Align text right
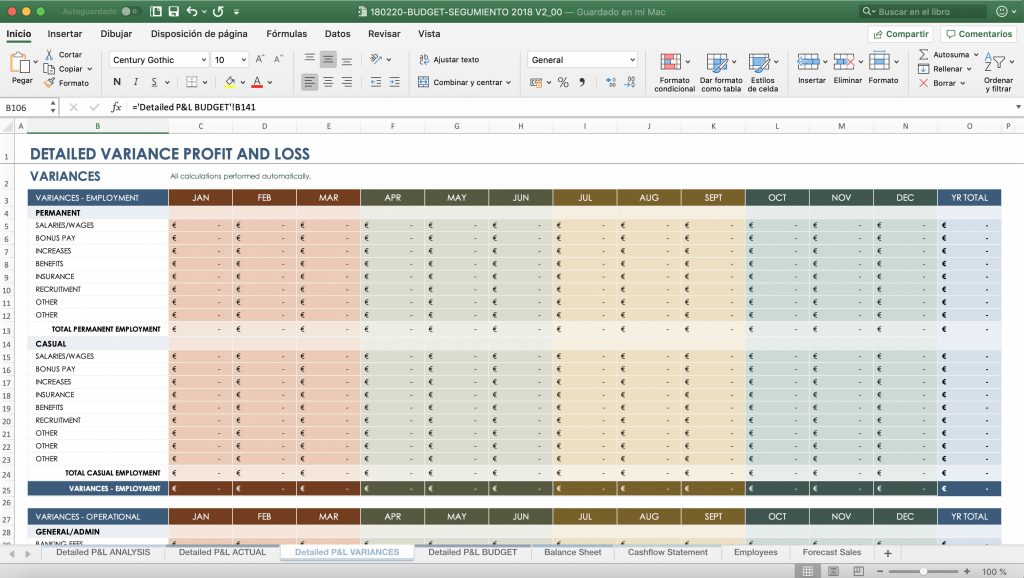 [347, 82]
